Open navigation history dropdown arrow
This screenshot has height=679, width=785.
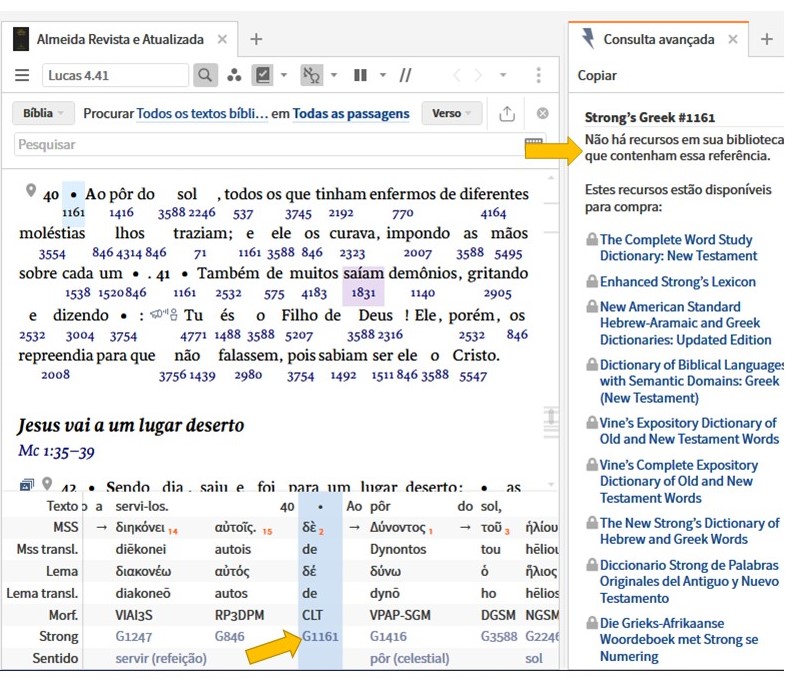(503, 75)
